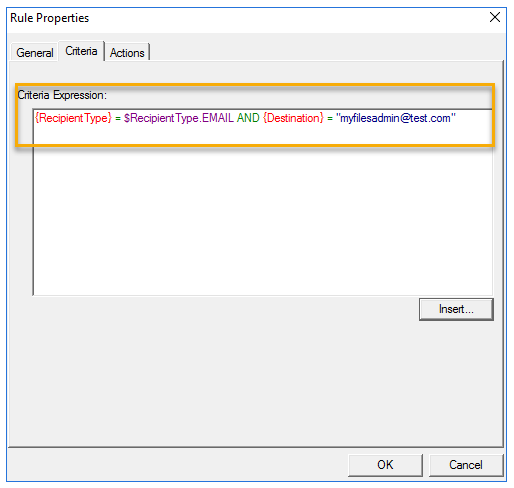Click the {RecipientType} token in expression

click(x=73, y=118)
